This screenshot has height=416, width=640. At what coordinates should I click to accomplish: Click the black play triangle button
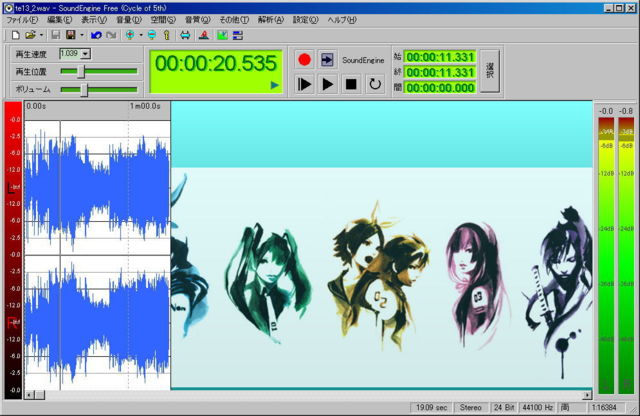coord(327,85)
